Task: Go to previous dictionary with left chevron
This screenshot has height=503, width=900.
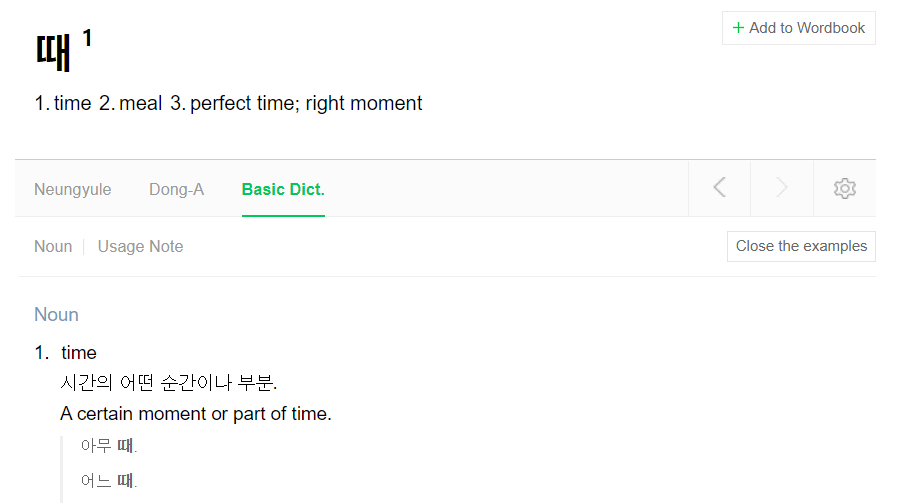Action: [x=720, y=187]
